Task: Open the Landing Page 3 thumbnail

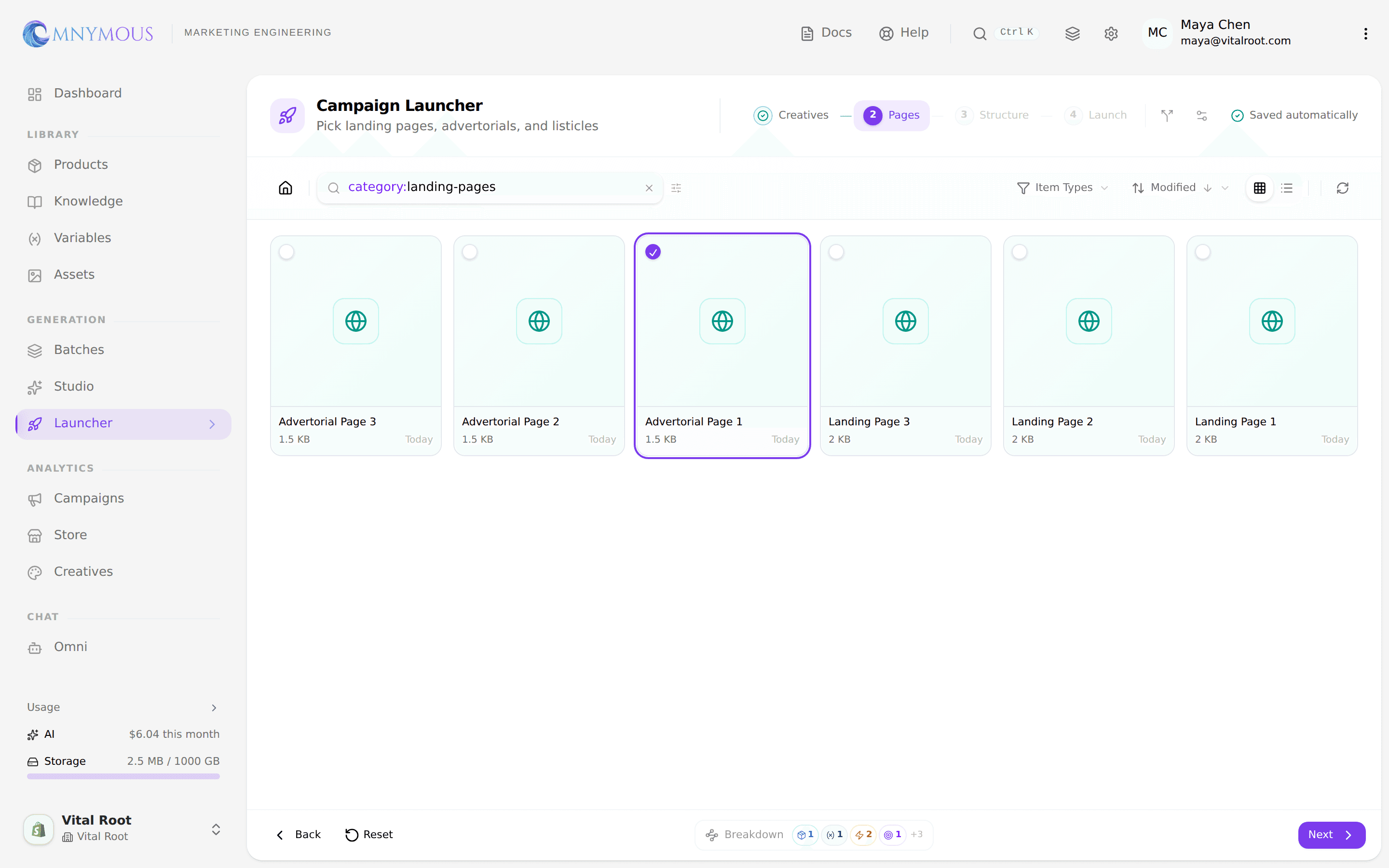Action: tap(905, 322)
